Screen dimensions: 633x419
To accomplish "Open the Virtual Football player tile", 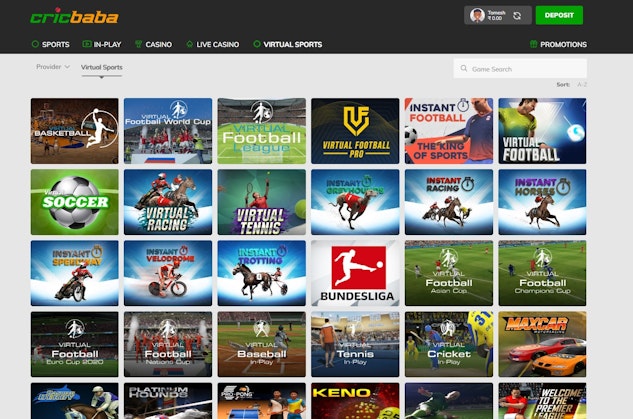I will coord(542,131).
